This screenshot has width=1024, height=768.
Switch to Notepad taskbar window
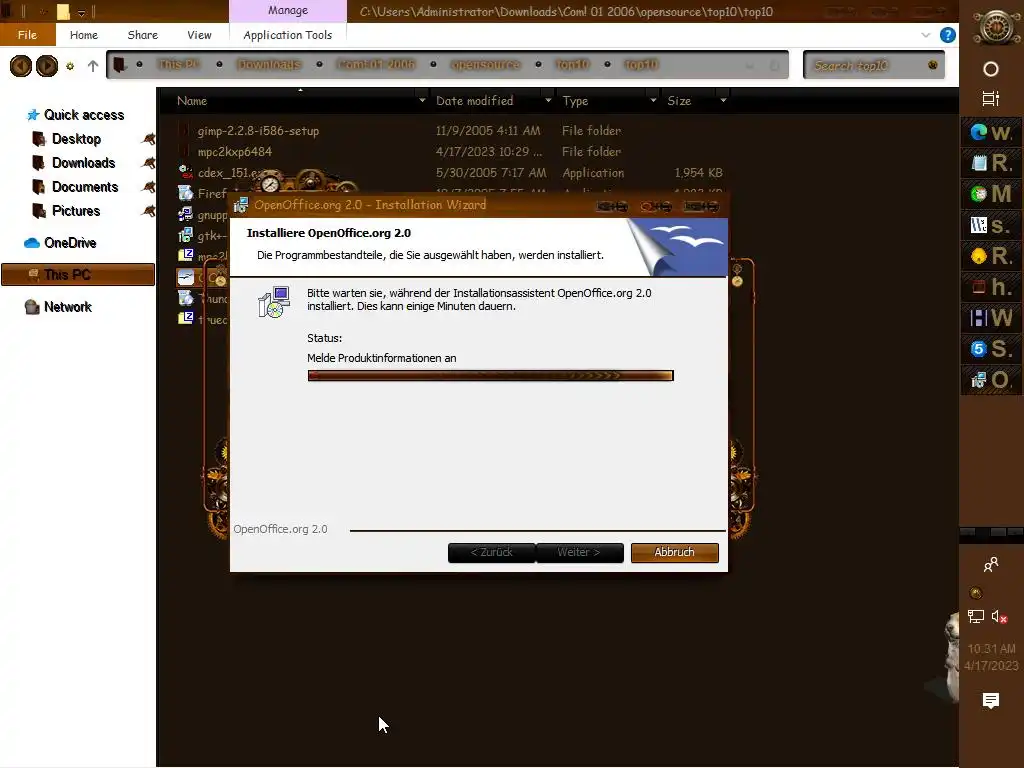991,163
